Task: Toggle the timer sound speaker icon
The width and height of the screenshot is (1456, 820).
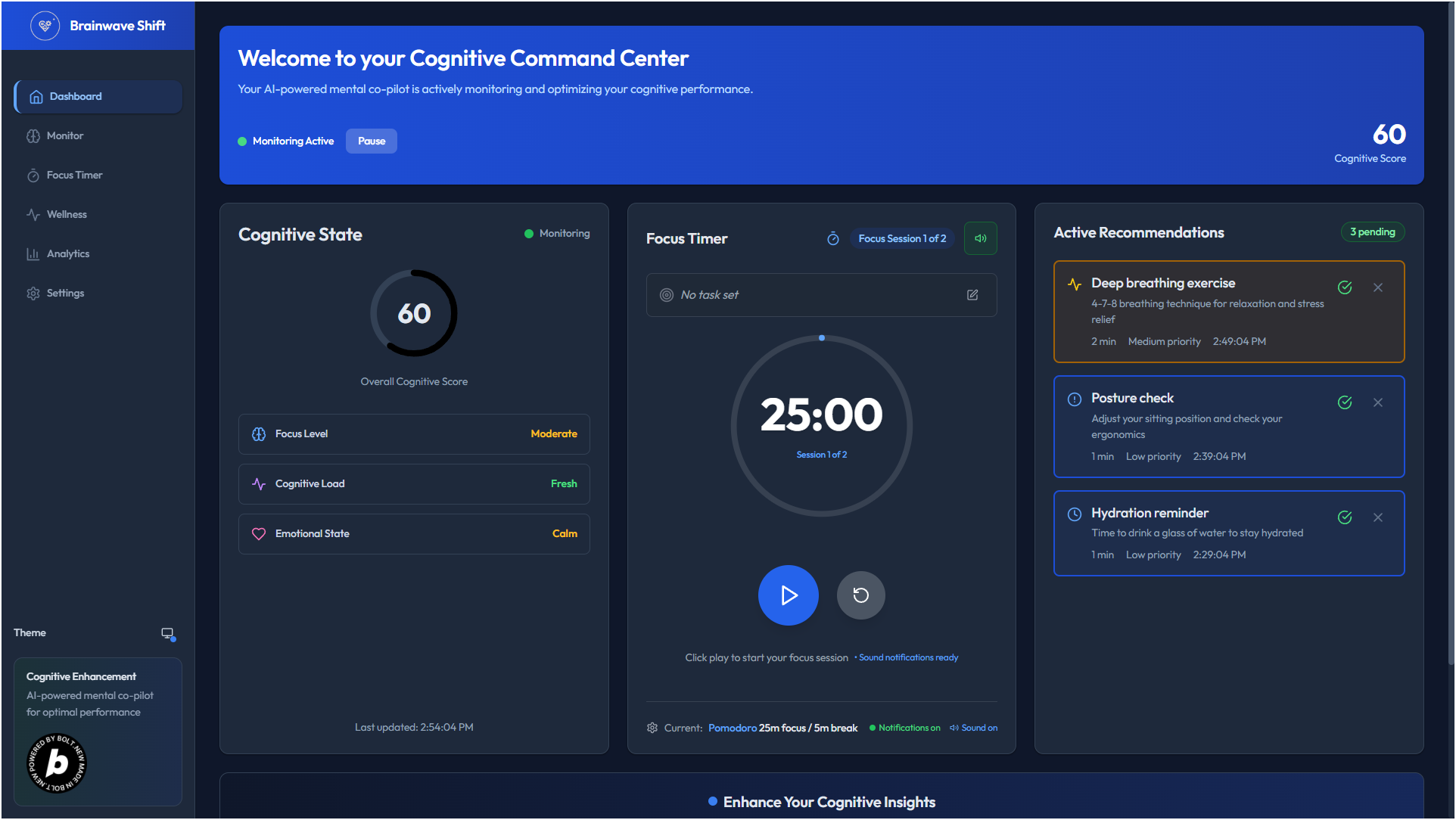Action: [980, 238]
